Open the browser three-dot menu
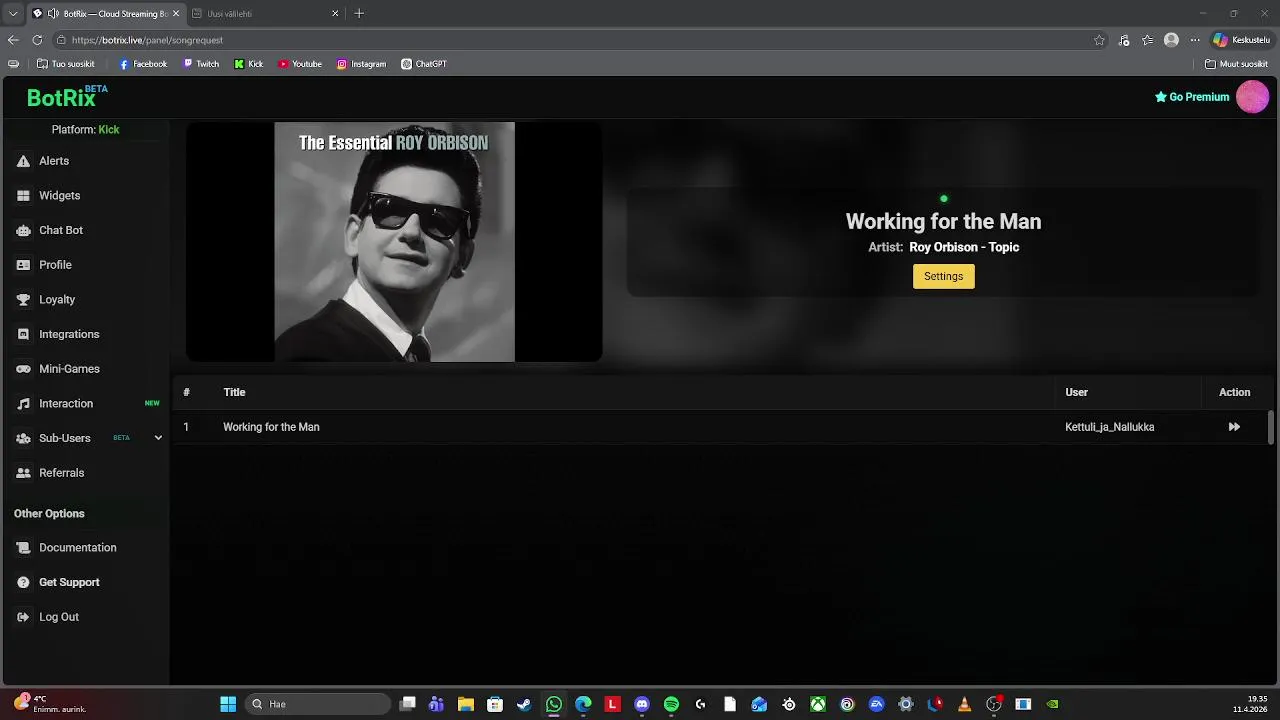 pyautogui.click(x=1194, y=40)
